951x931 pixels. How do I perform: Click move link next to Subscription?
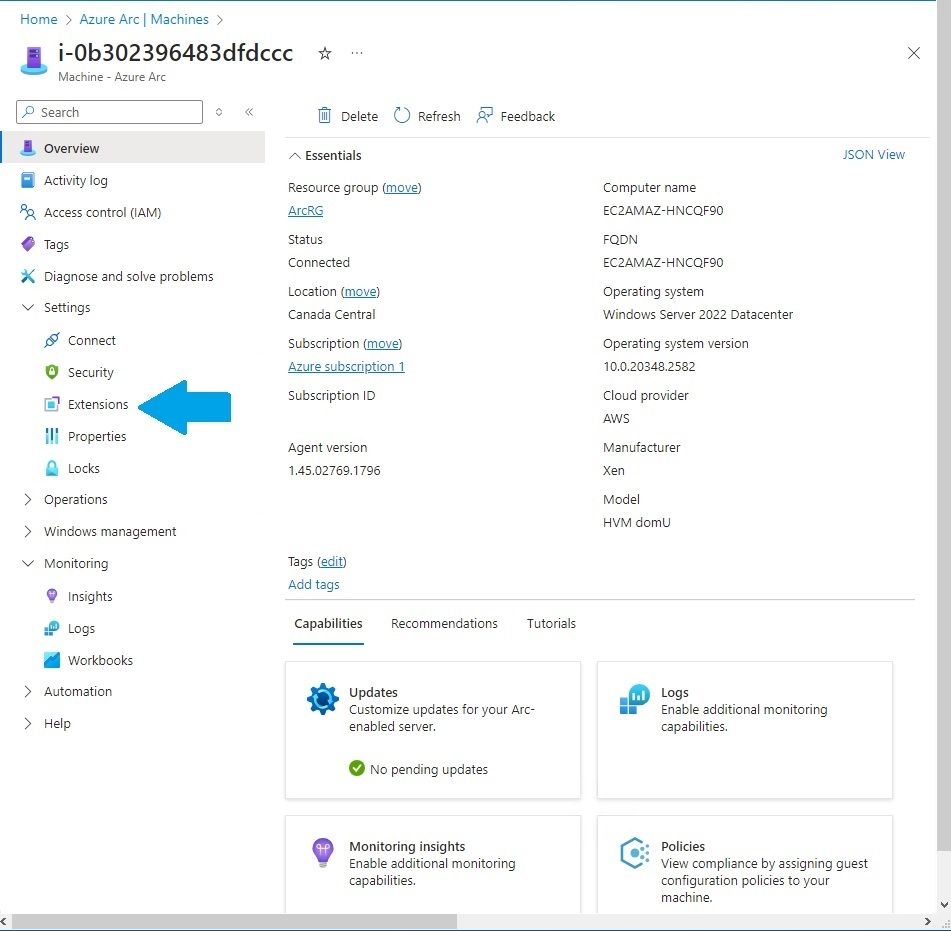pyautogui.click(x=383, y=344)
